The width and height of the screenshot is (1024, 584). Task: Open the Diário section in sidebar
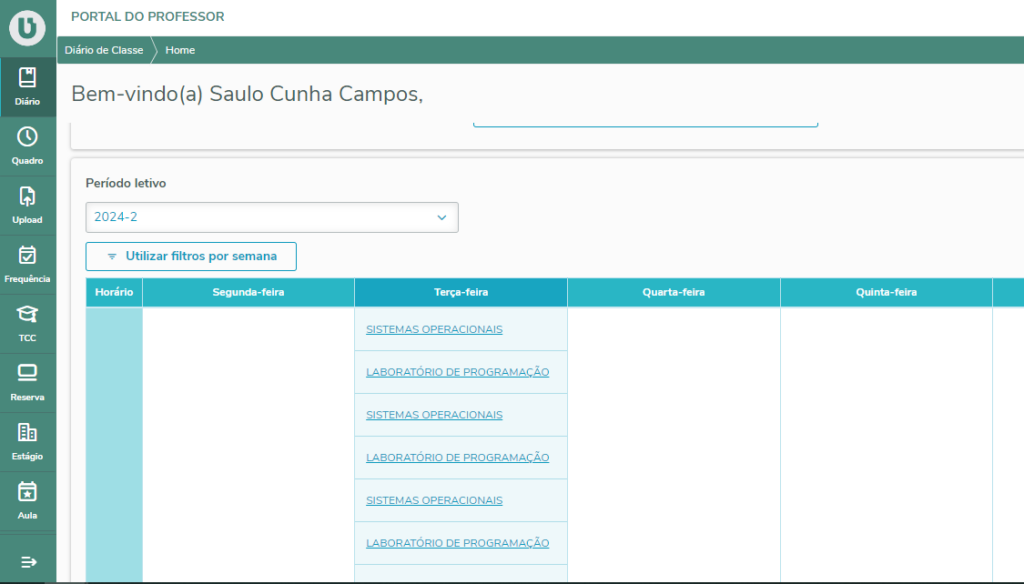28,87
